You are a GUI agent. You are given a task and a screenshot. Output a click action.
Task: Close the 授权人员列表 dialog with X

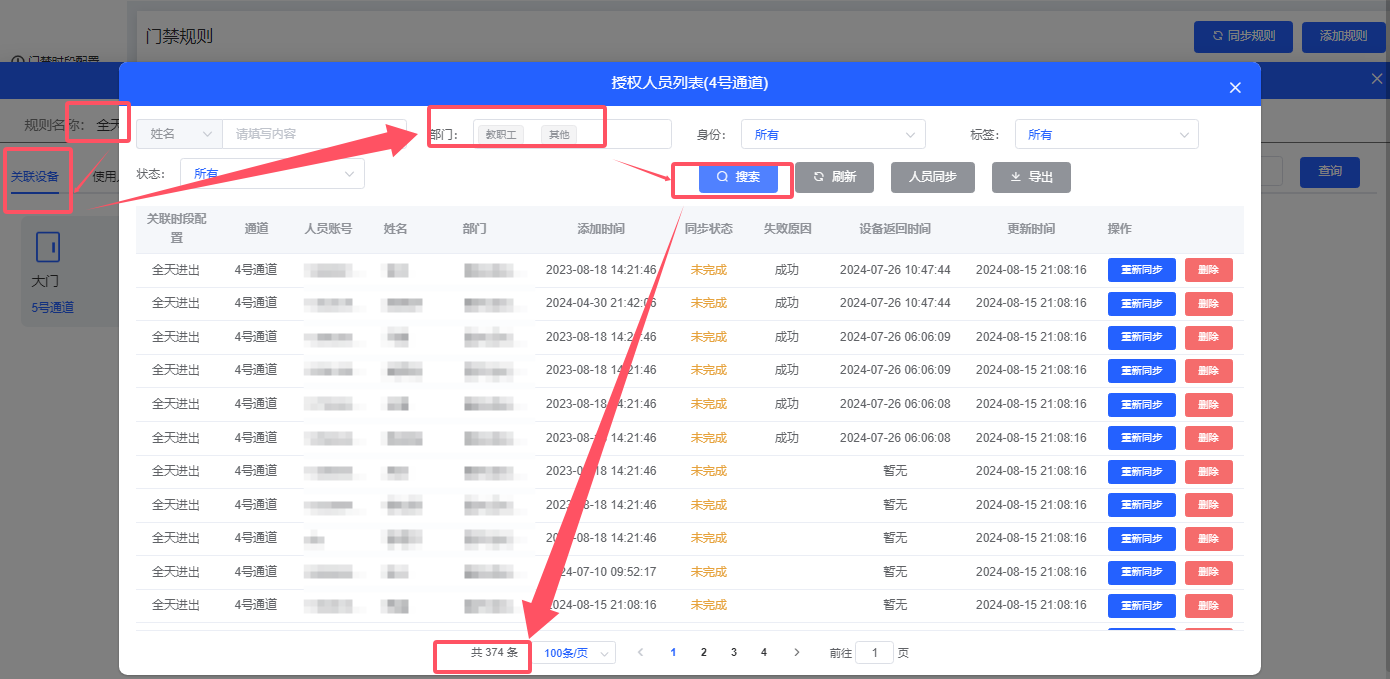[1235, 88]
